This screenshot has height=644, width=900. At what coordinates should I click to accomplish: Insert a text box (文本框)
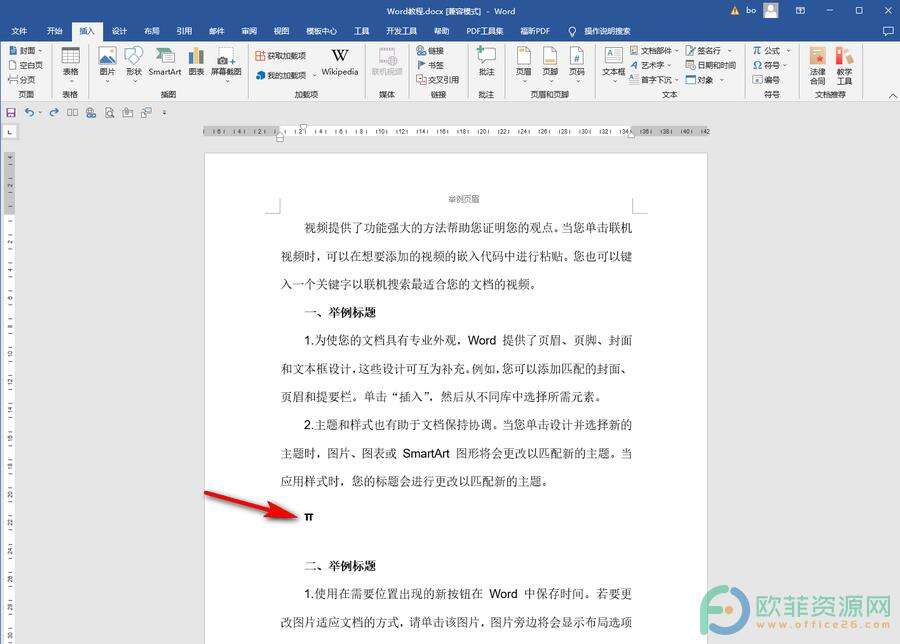pos(614,64)
